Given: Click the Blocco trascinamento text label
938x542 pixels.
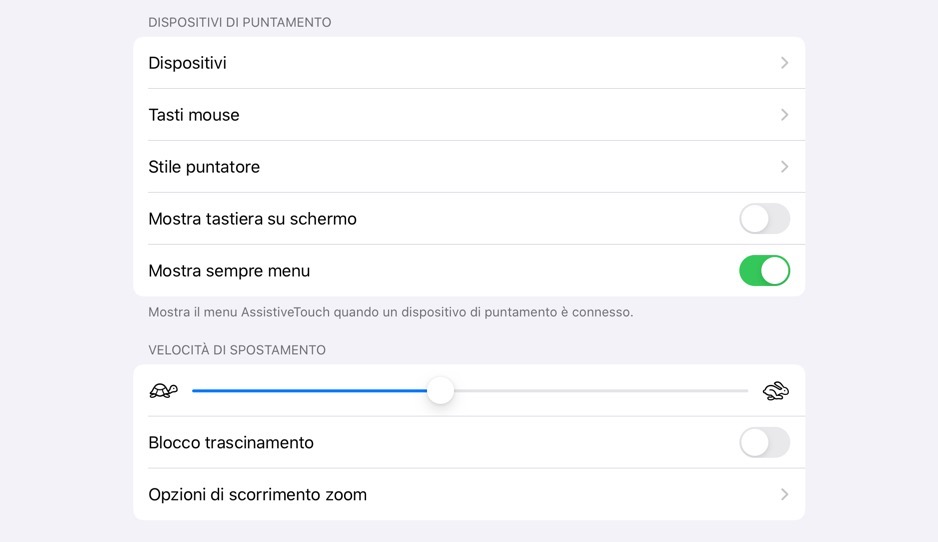Looking at the screenshot, I should [x=231, y=443].
